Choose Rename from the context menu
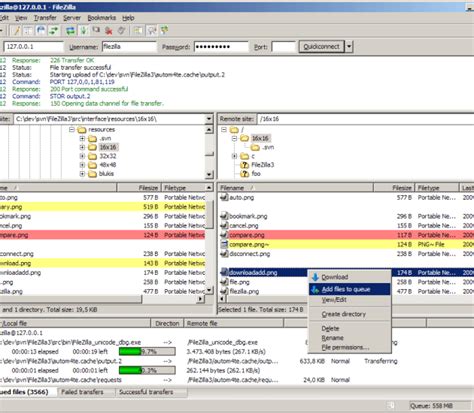Viewport: 474px width, 413px height. [349, 338]
